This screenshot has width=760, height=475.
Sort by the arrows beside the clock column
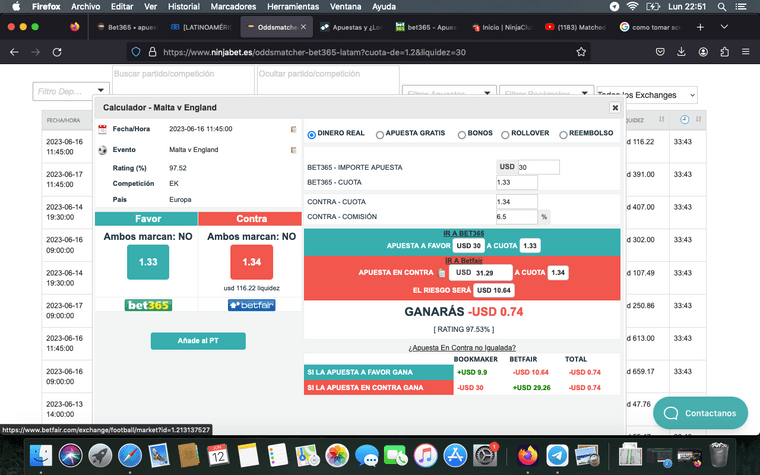(698, 119)
